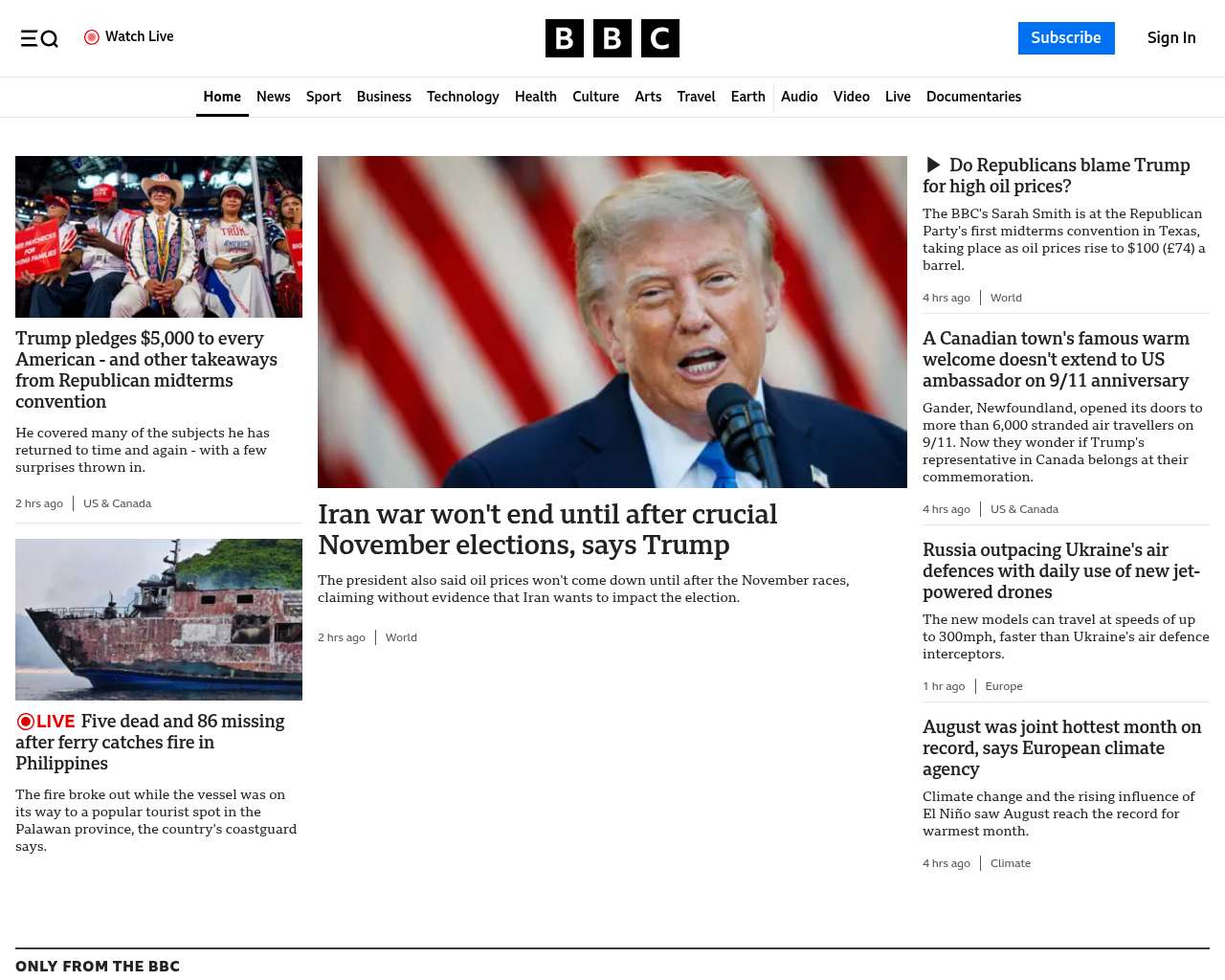1225x980 pixels.
Task: Subscribe using the blue button
Action: tap(1066, 38)
